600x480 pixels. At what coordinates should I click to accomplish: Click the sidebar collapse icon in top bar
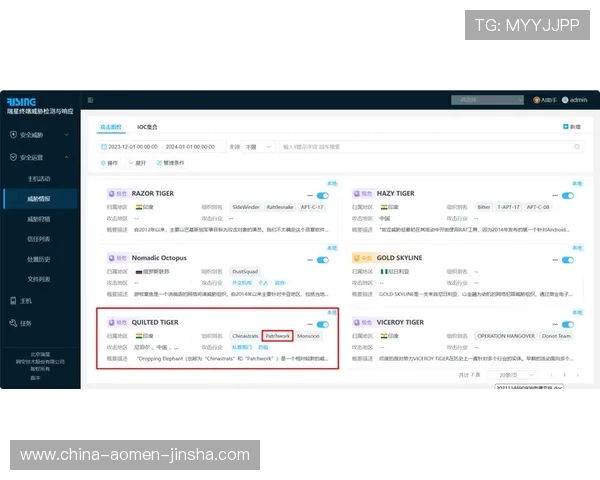coord(91,100)
